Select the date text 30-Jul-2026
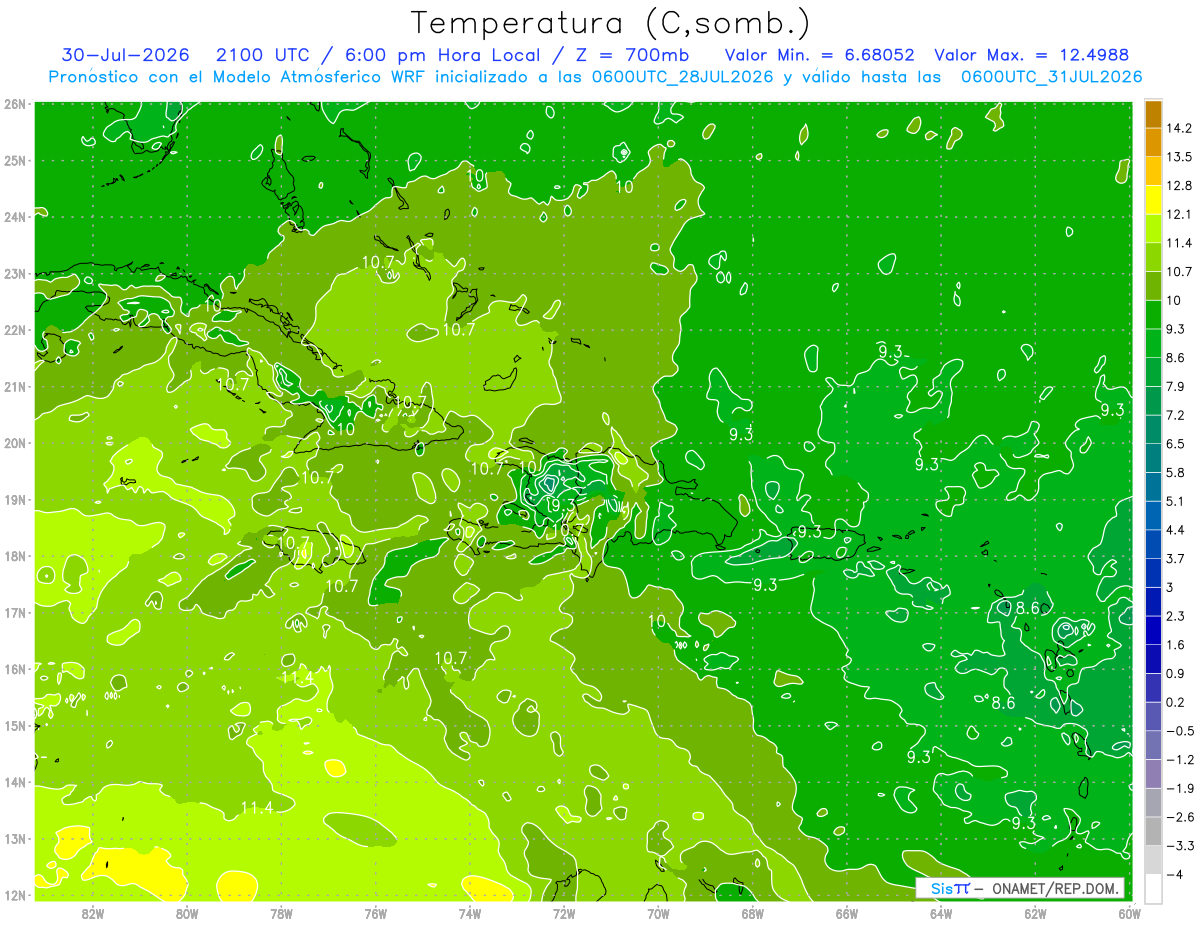This screenshot has height=927, width=1200. click(x=125, y=55)
